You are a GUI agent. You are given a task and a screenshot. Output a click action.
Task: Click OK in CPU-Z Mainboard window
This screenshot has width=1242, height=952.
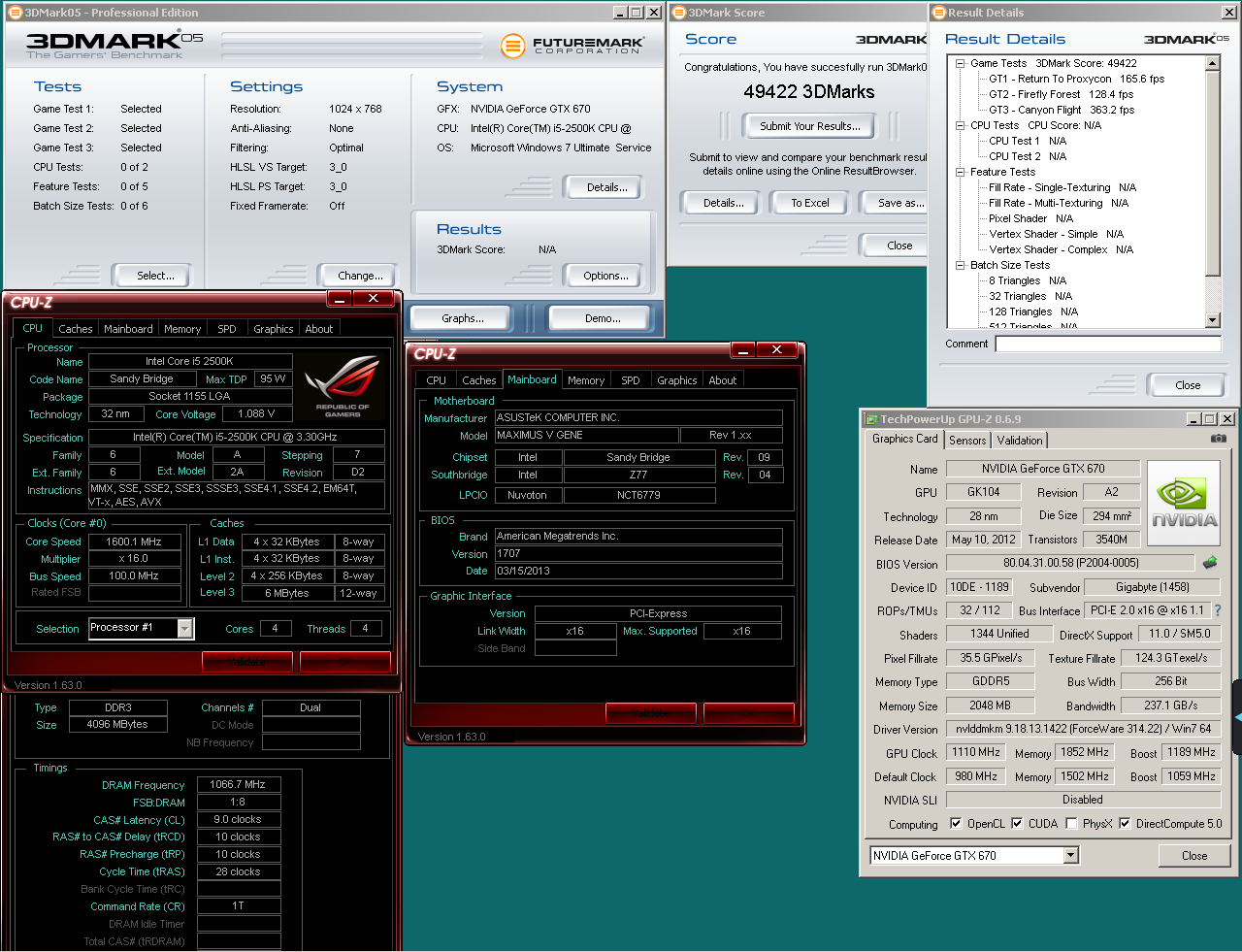748,713
